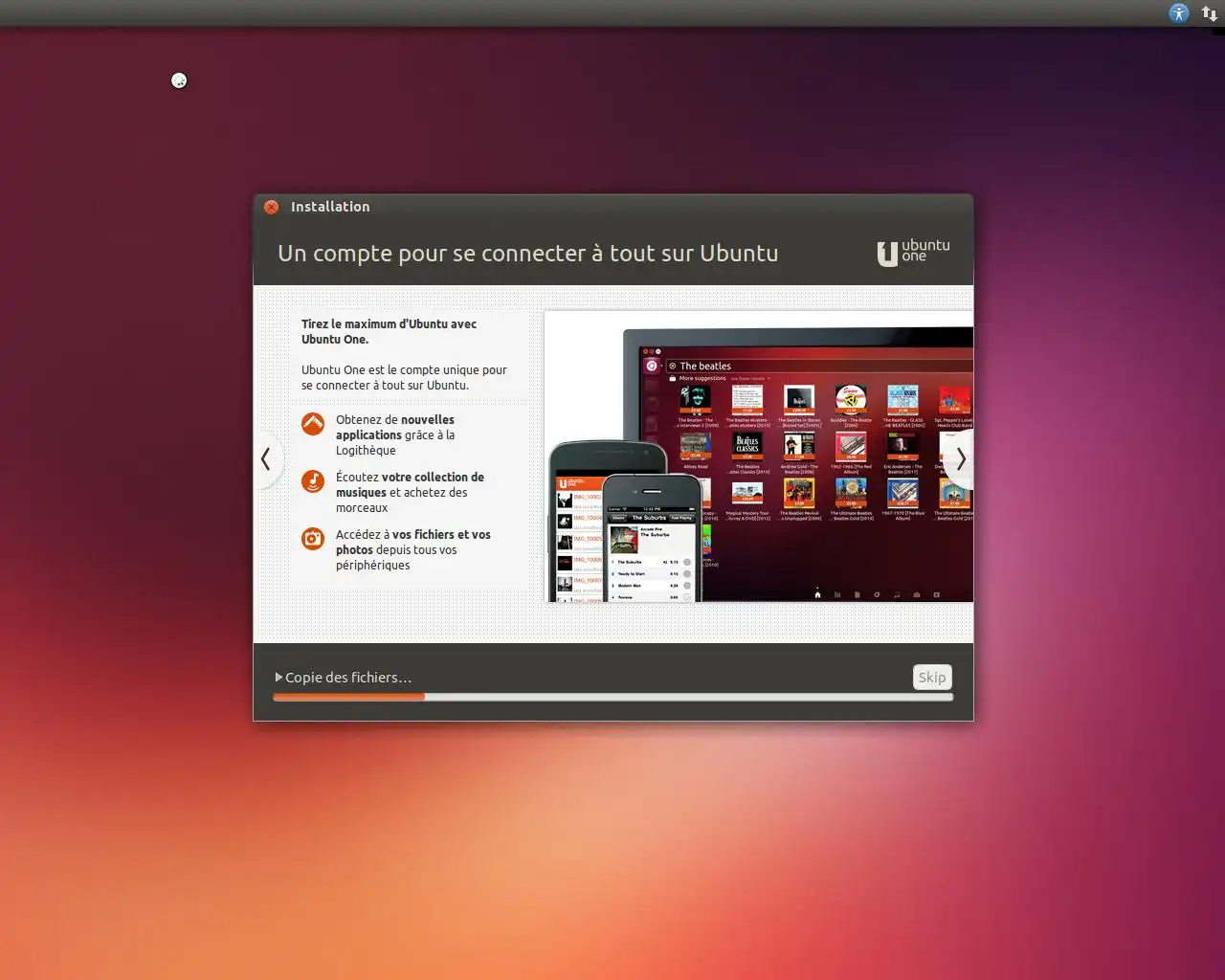Click the Installation window title
The width and height of the screenshot is (1225, 980).
tap(330, 207)
